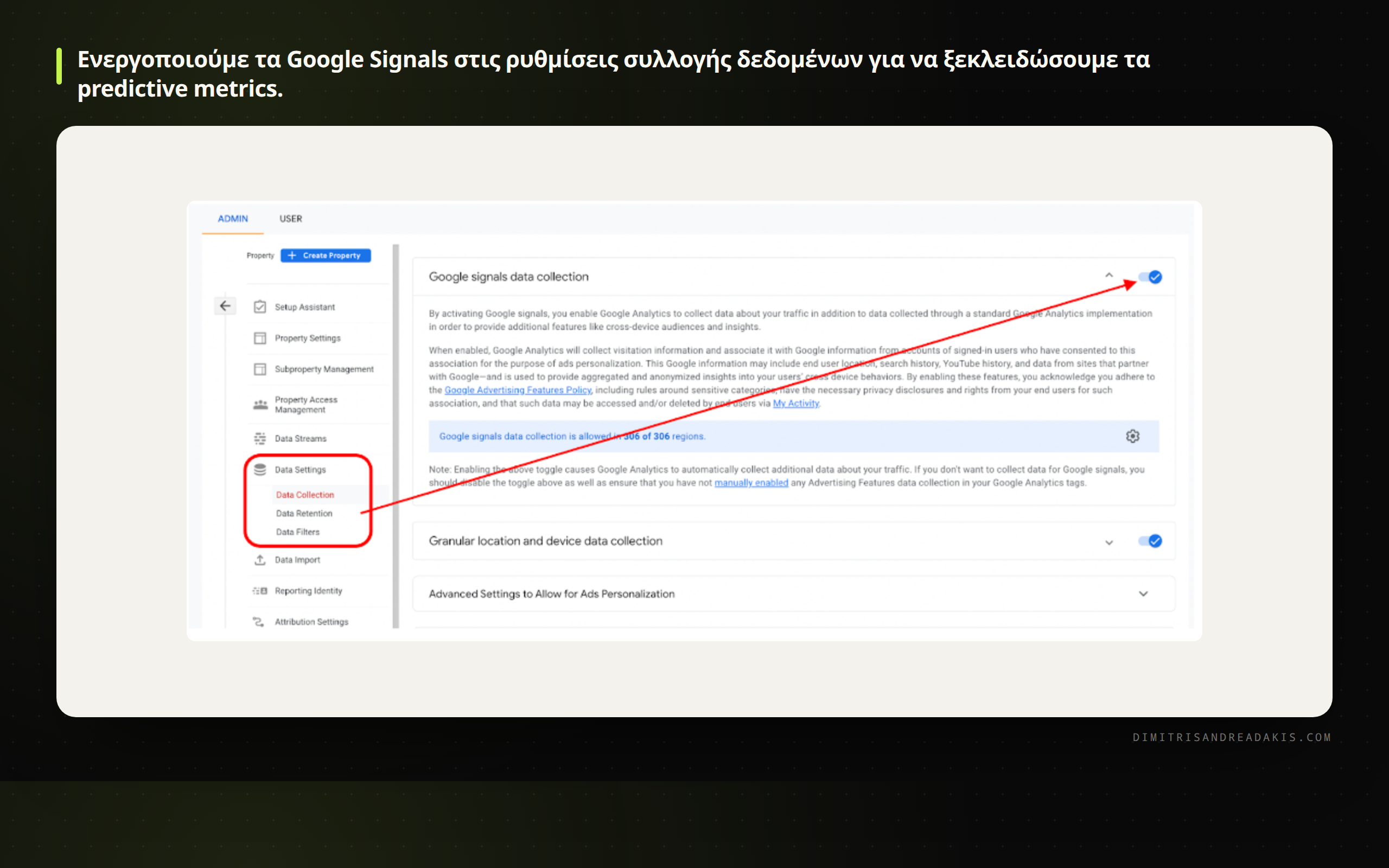Click the Subproperty Management icon
The height and width of the screenshot is (868, 1389).
click(260, 369)
